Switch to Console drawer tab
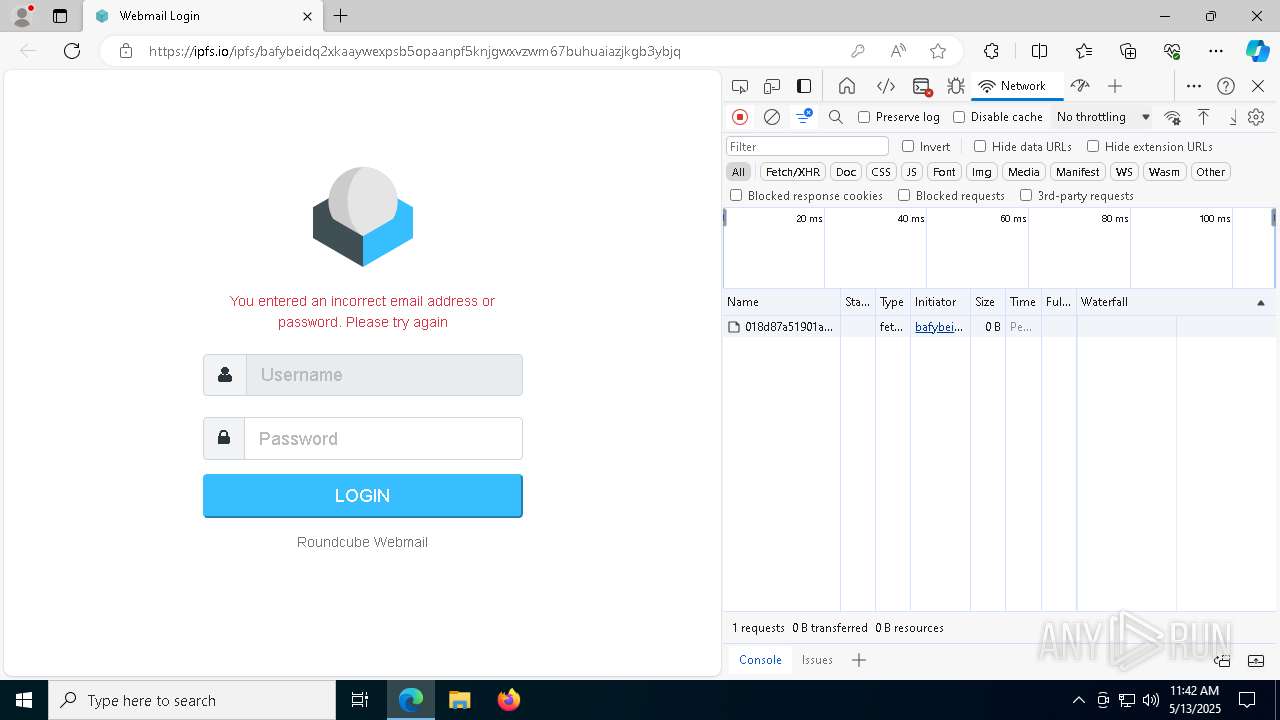The width and height of the screenshot is (1280, 720). (760, 660)
